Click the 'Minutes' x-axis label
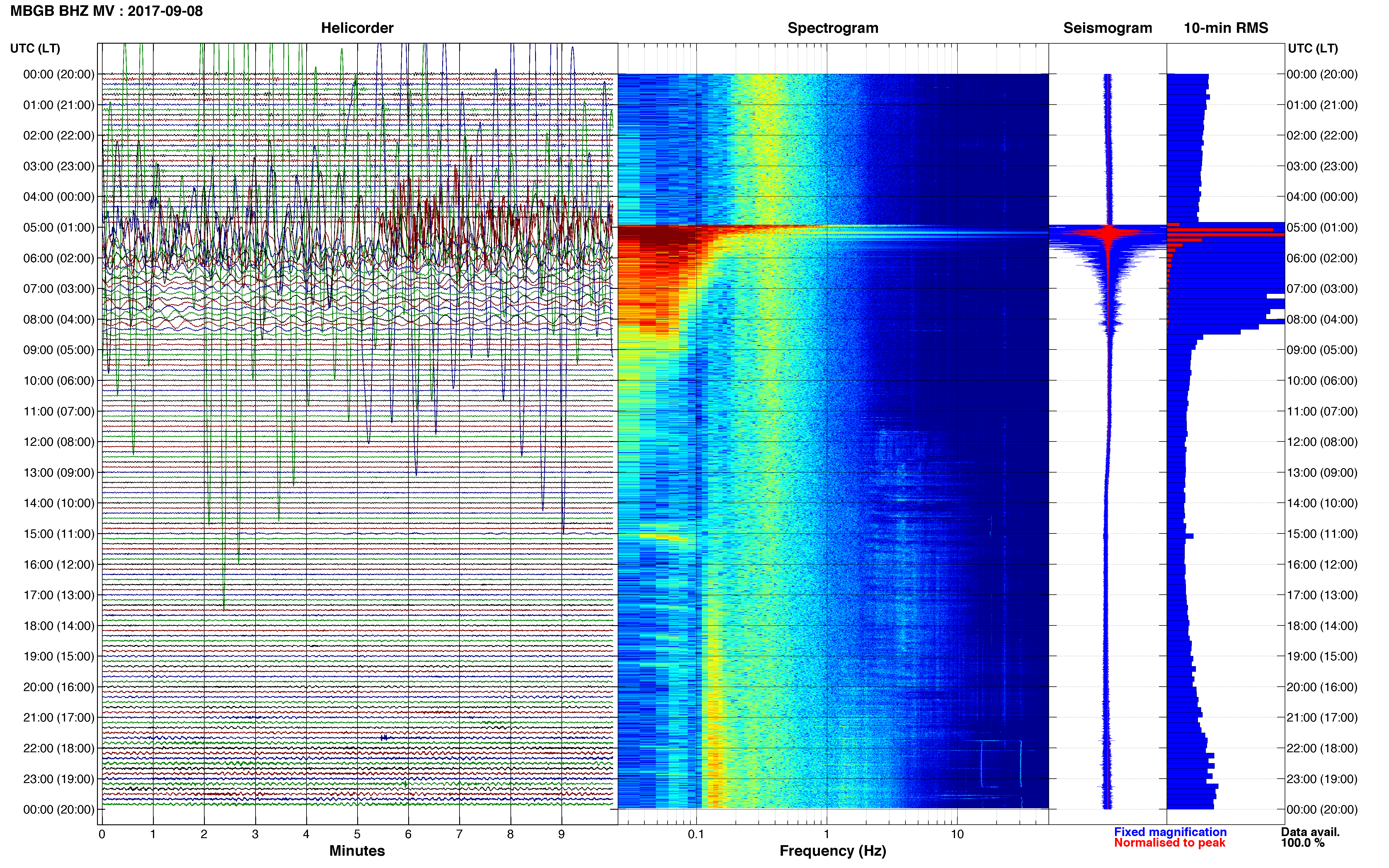This screenshot has height=868, width=1389. pos(357,851)
